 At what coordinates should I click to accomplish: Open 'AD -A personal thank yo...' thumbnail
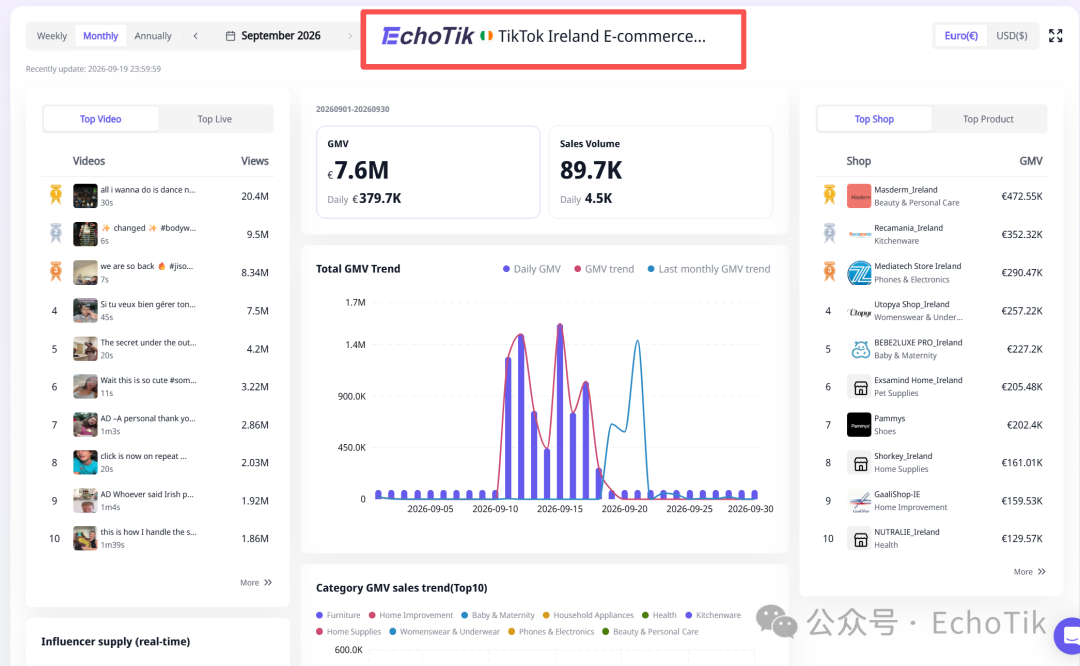(x=85, y=424)
